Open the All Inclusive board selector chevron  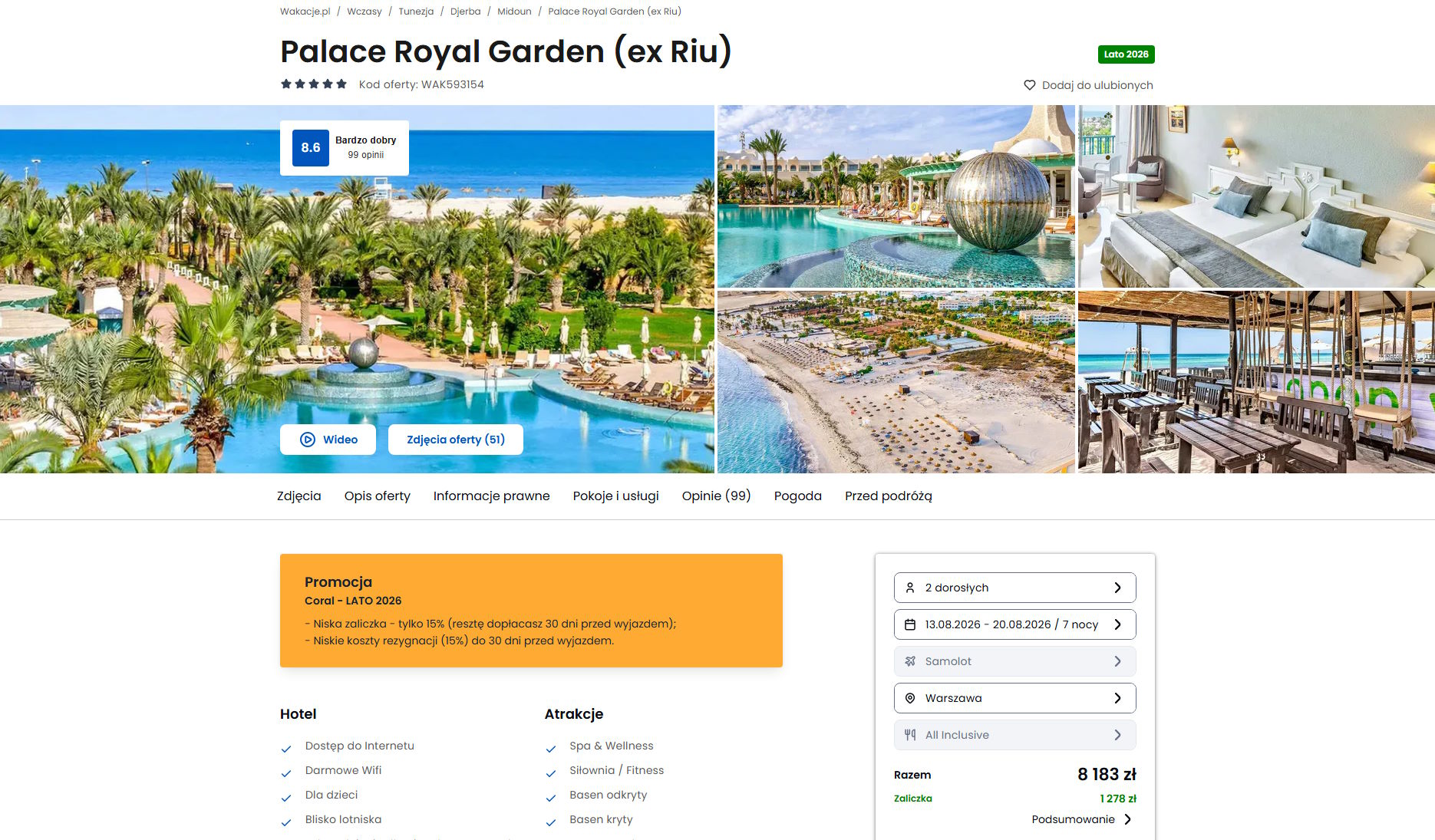coord(1117,735)
